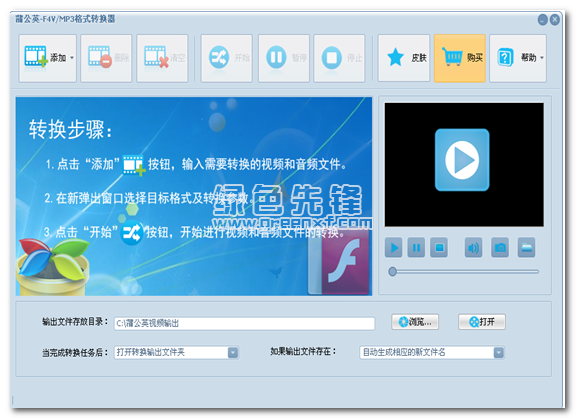
Task: Click the 浏览... browse button
Action: tap(415, 322)
